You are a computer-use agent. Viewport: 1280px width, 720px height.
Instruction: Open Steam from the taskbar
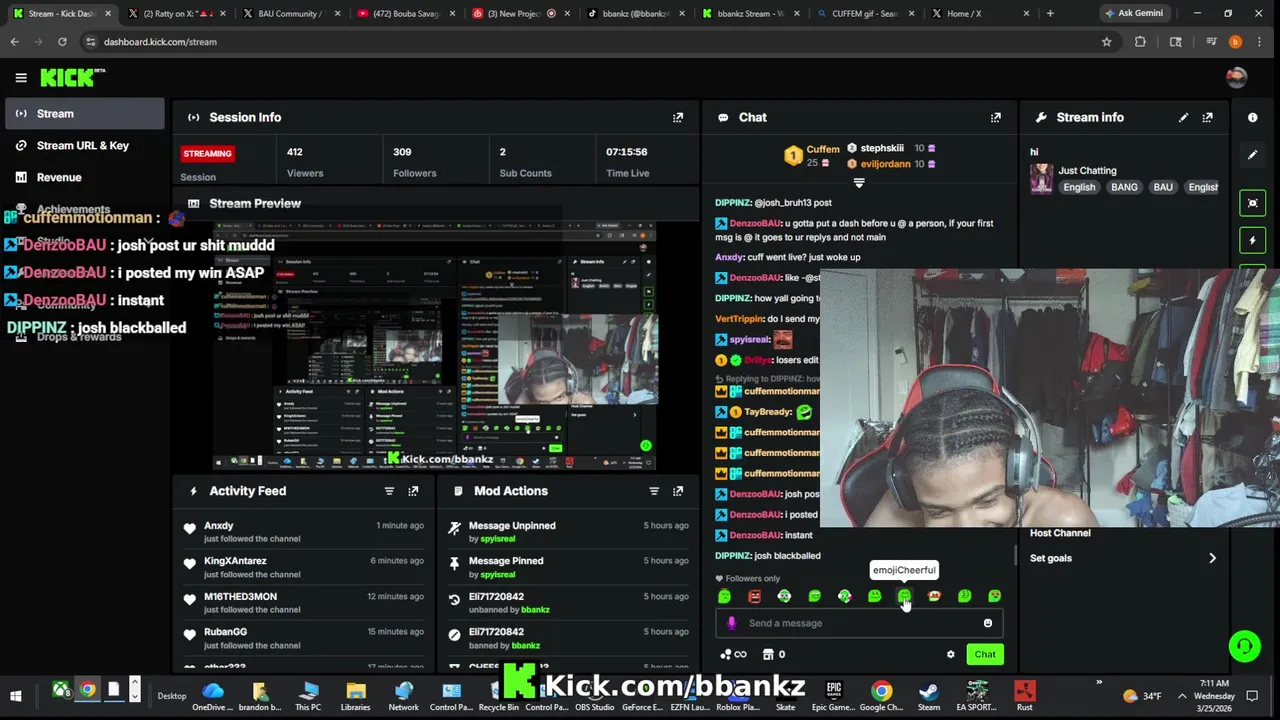click(x=929, y=695)
